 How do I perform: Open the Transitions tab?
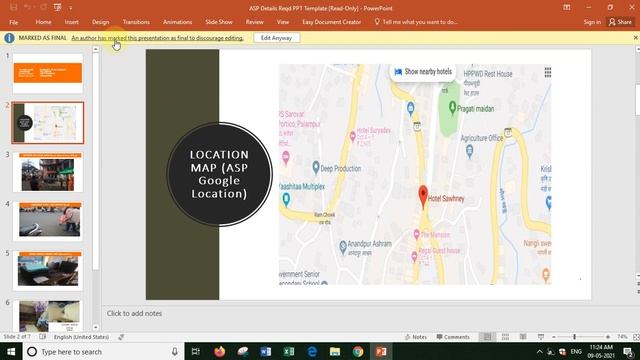(x=136, y=22)
